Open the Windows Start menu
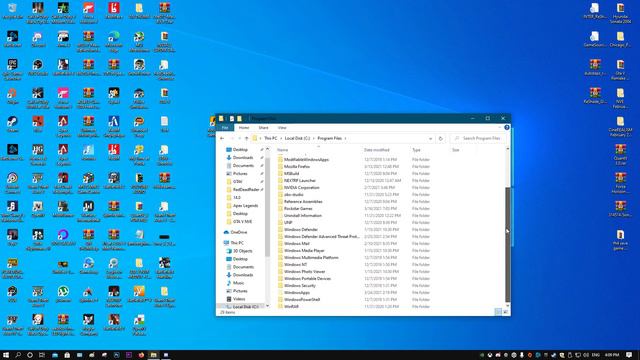 (6, 355)
